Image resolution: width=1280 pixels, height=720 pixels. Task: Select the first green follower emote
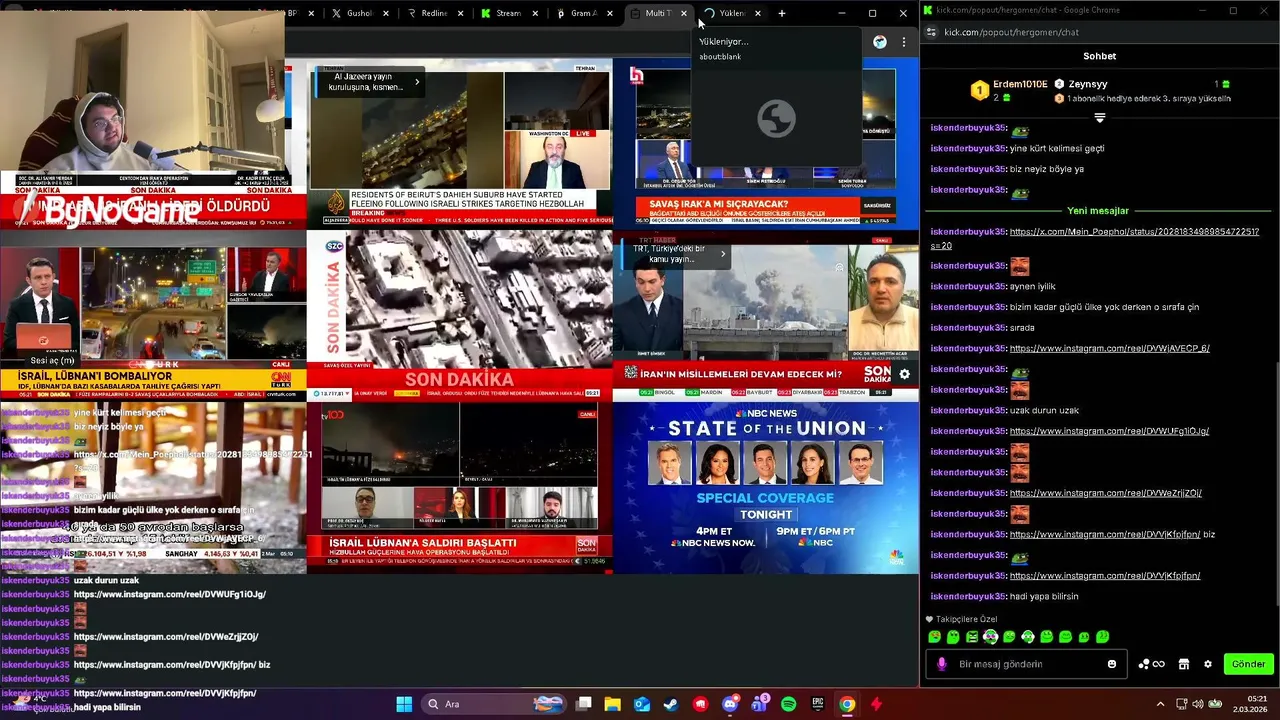click(x=934, y=637)
